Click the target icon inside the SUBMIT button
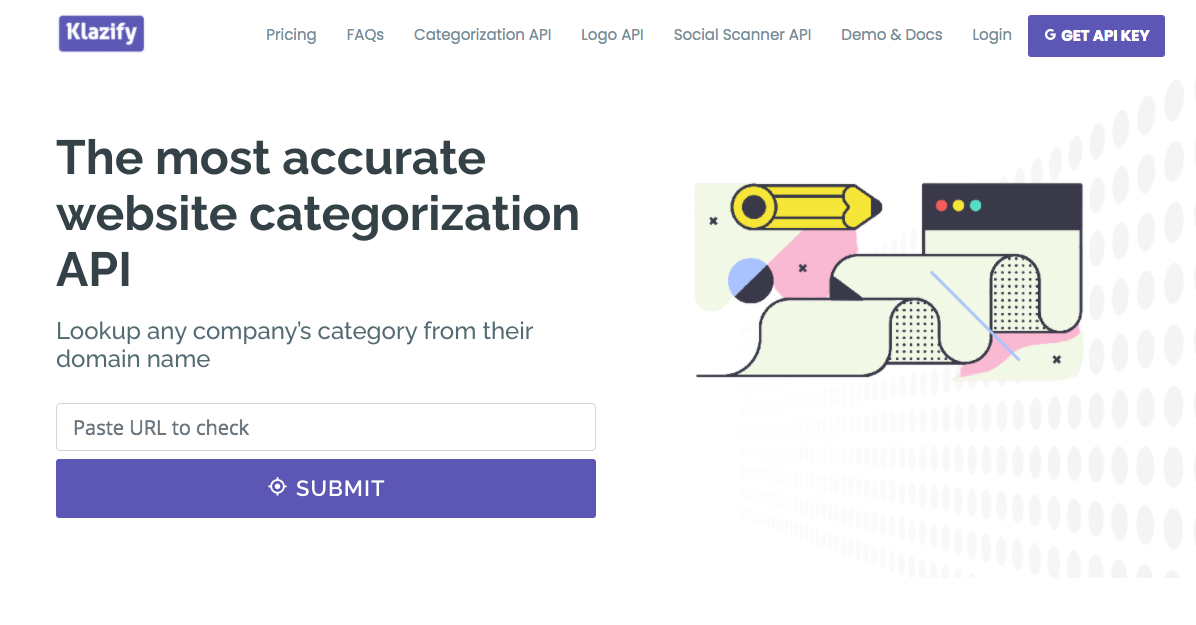1196x625 pixels. [275, 488]
